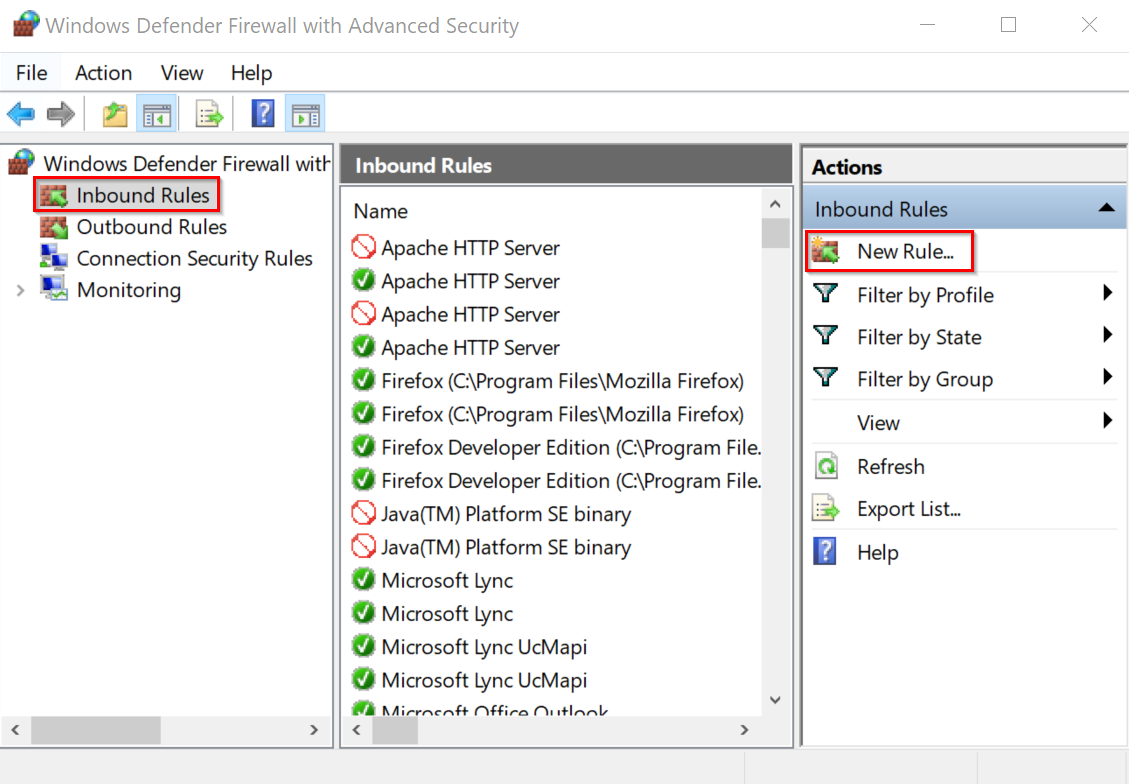Click the Refresh action in Actions pane

(890, 467)
